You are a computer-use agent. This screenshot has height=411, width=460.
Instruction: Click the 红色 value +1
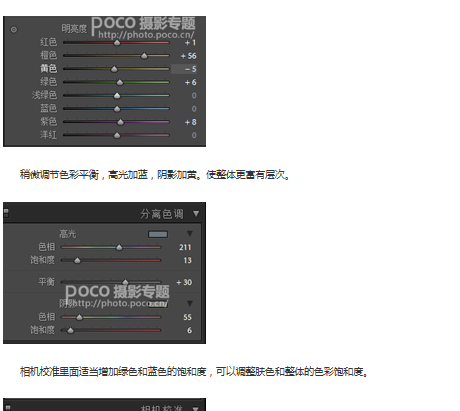(190, 43)
